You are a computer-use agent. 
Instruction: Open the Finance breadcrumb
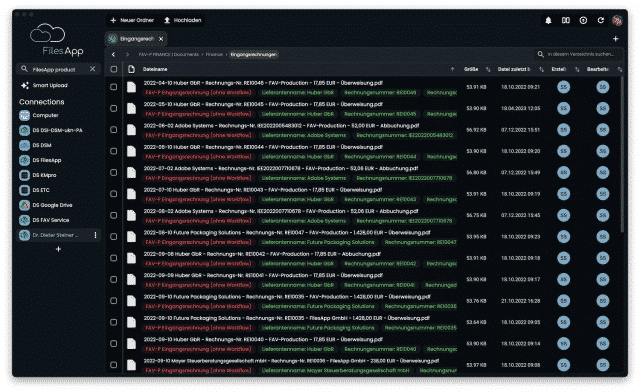pyautogui.click(x=214, y=54)
